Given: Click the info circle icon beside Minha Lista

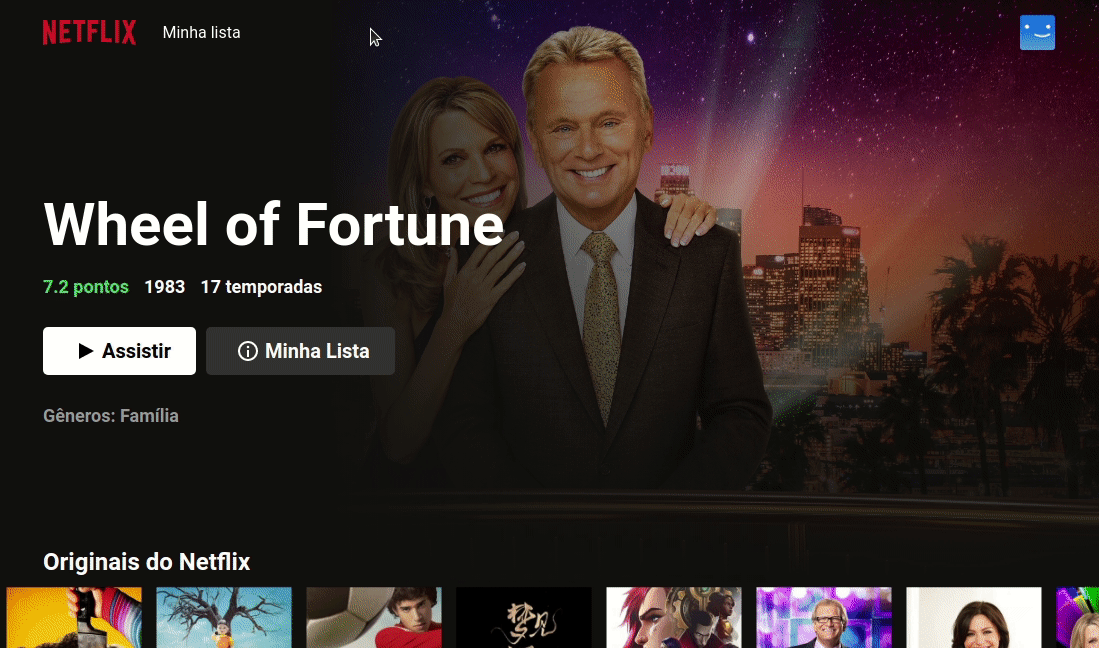Looking at the screenshot, I should [x=247, y=351].
